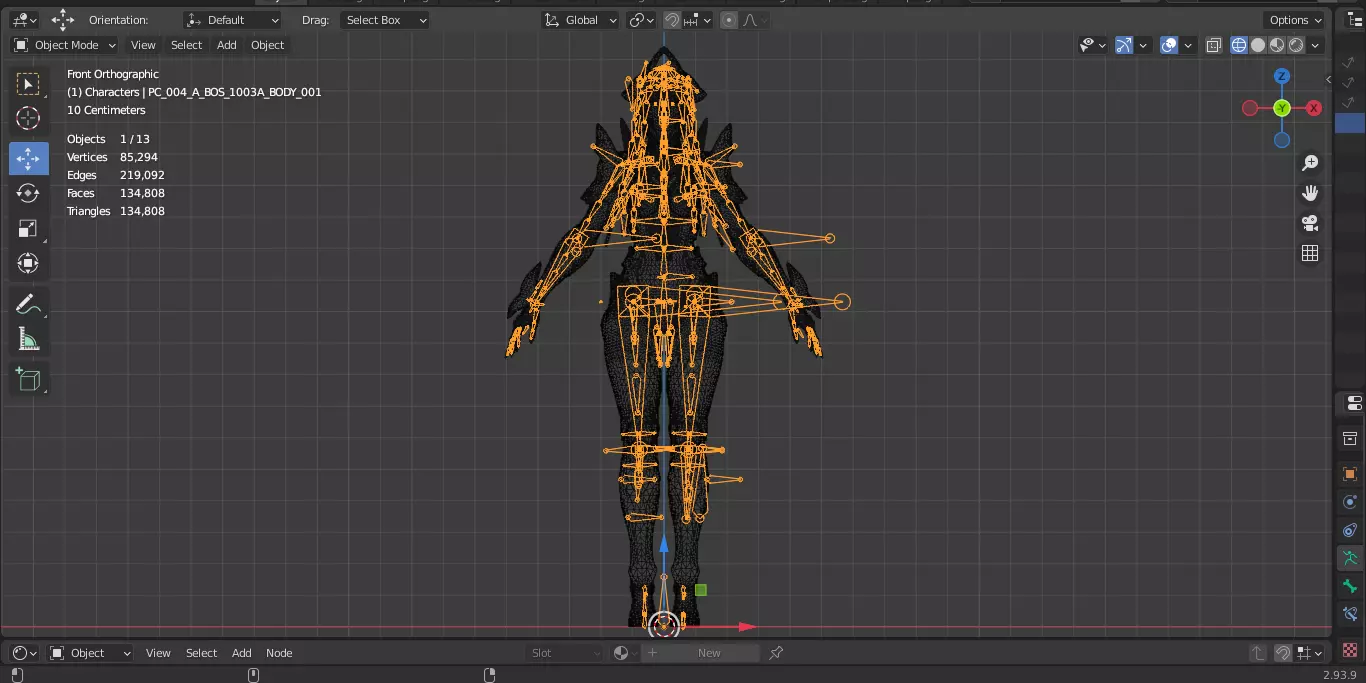The height and width of the screenshot is (683, 1366).
Task: Select the Select Box tool
Action: coord(28,85)
